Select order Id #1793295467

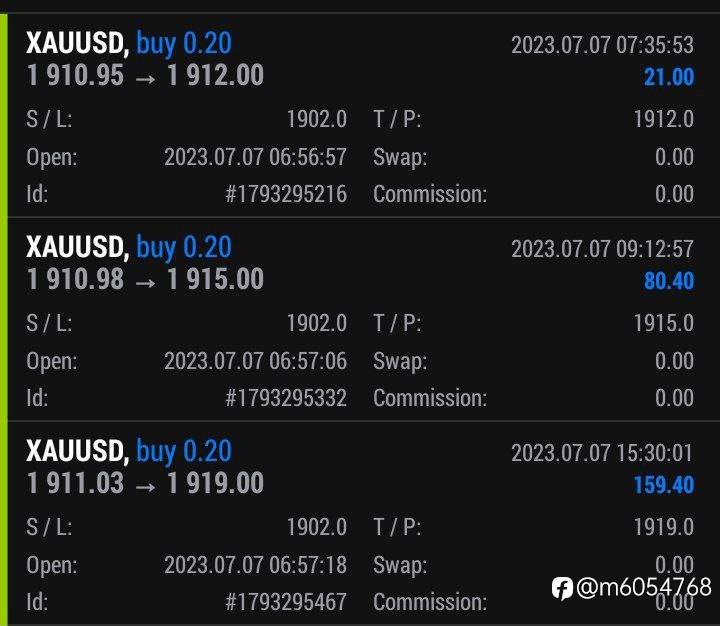point(286,602)
